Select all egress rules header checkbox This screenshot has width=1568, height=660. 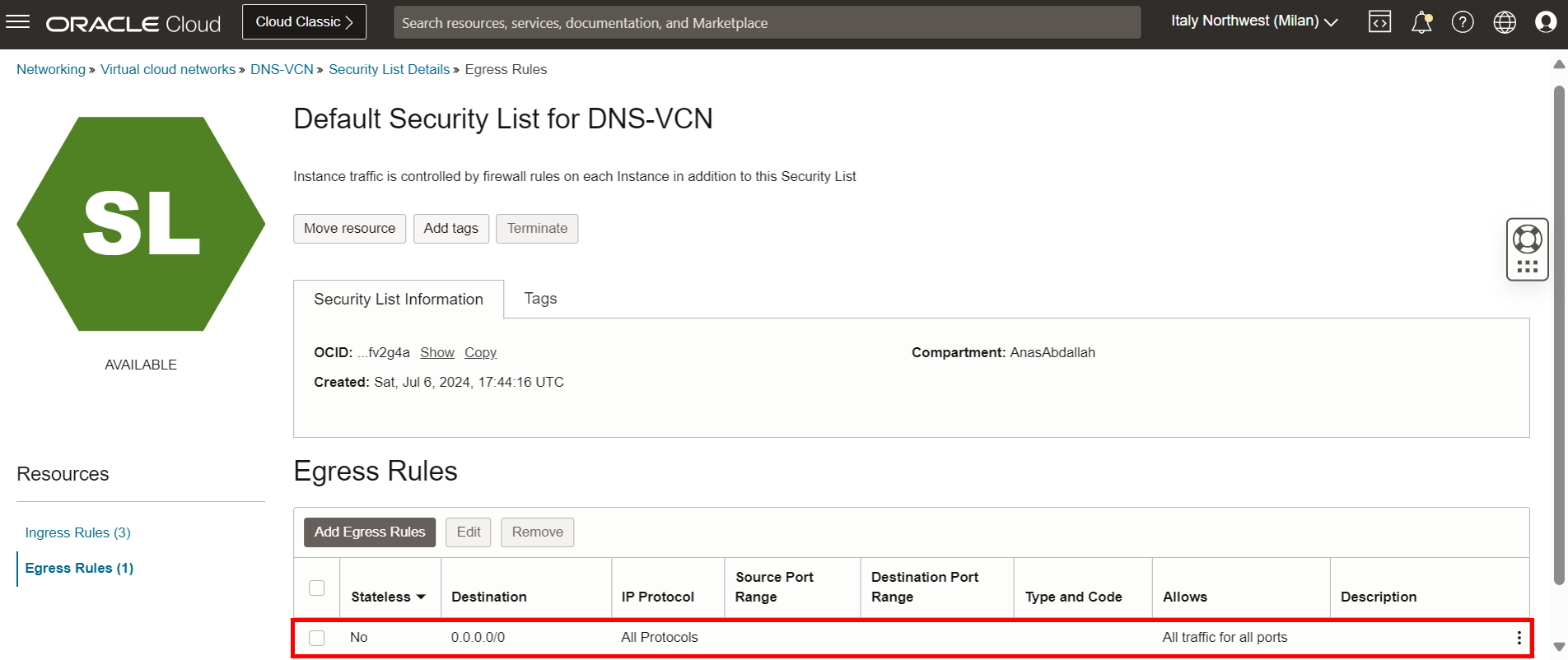tap(317, 588)
